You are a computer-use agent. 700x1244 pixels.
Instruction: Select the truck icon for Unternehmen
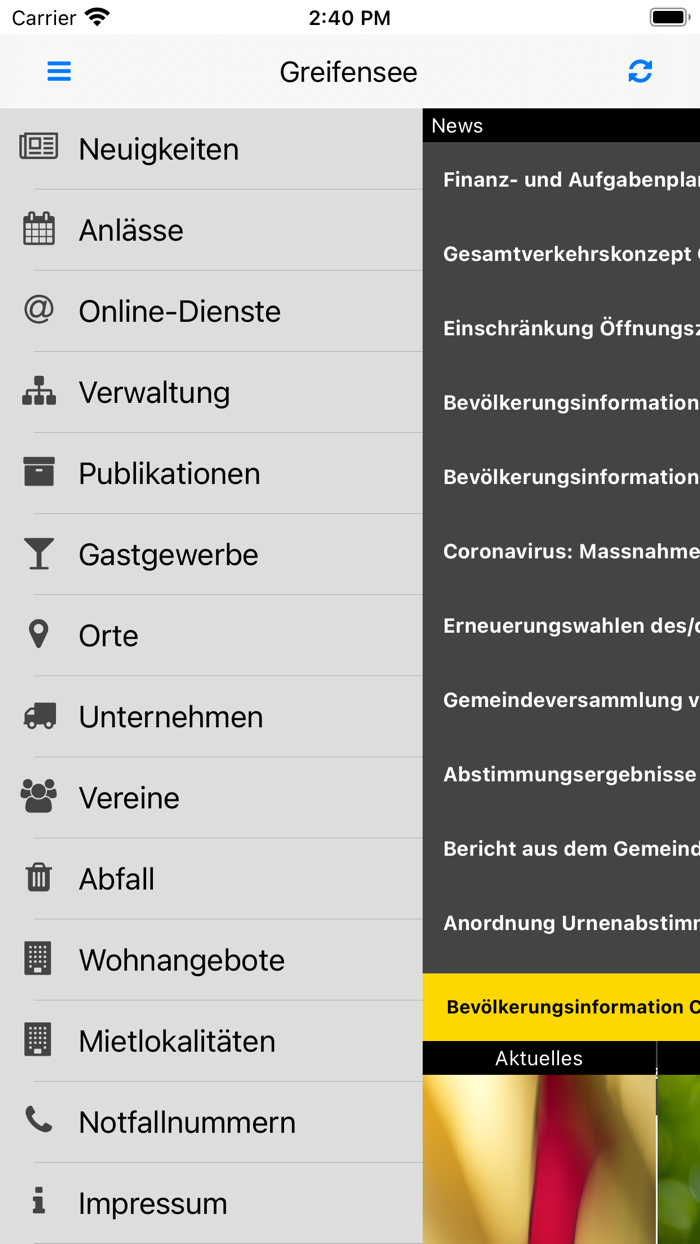tap(37, 716)
